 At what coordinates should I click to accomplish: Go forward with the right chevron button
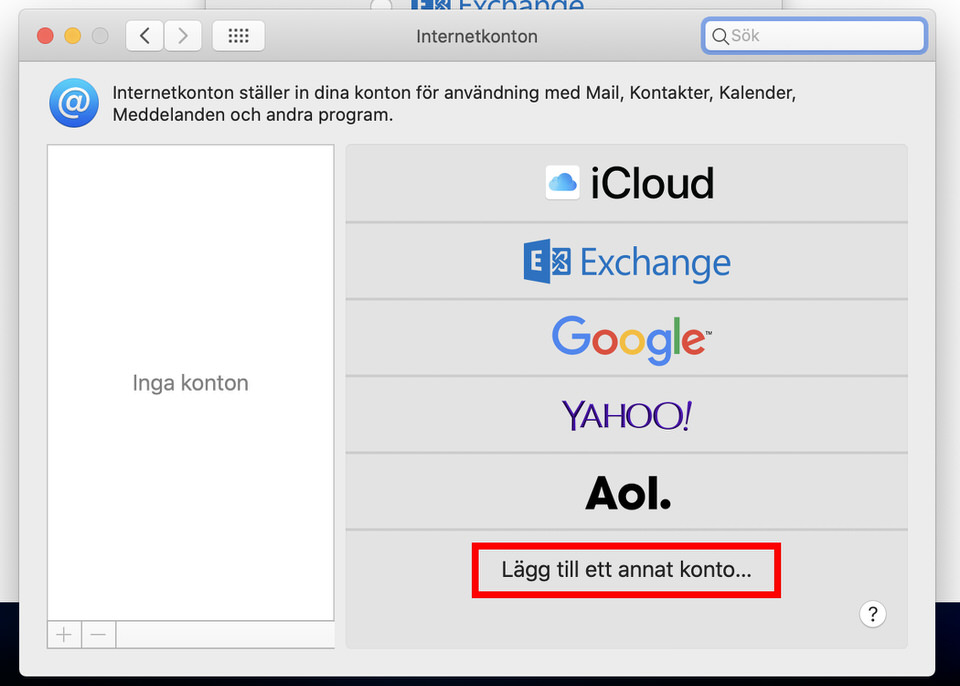(182, 36)
